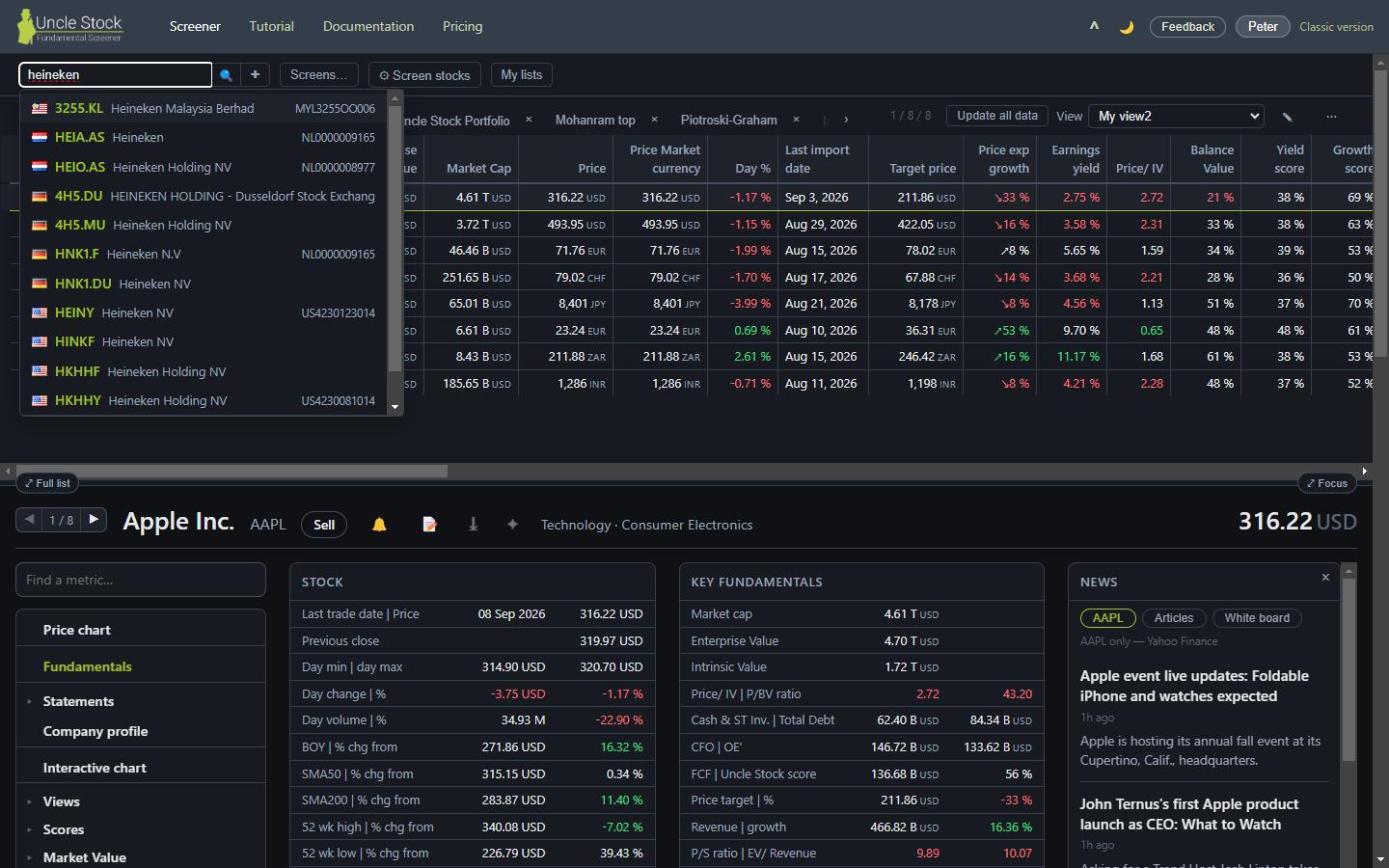Click the Feedback button
Screen dimensions: 1389x868
click(1188, 27)
